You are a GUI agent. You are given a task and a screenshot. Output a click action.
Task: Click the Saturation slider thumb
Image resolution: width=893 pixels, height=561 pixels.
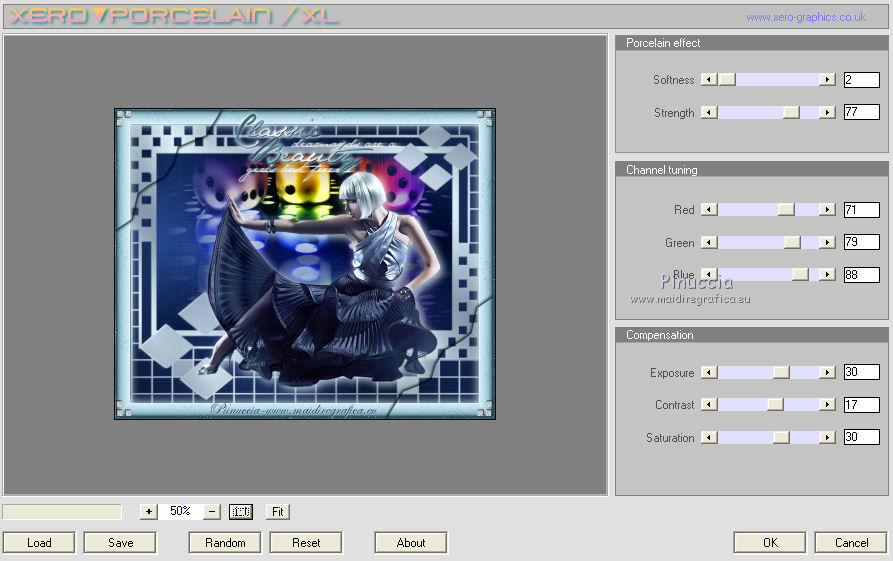(x=781, y=437)
